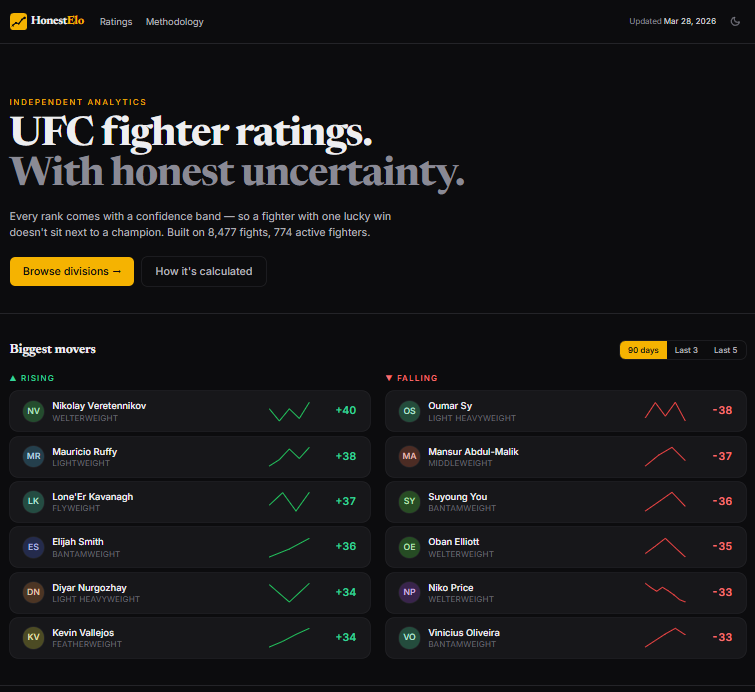The height and width of the screenshot is (692, 755).
Task: Open Mansur Abdul-Malik fighter name
Action: [x=473, y=452]
